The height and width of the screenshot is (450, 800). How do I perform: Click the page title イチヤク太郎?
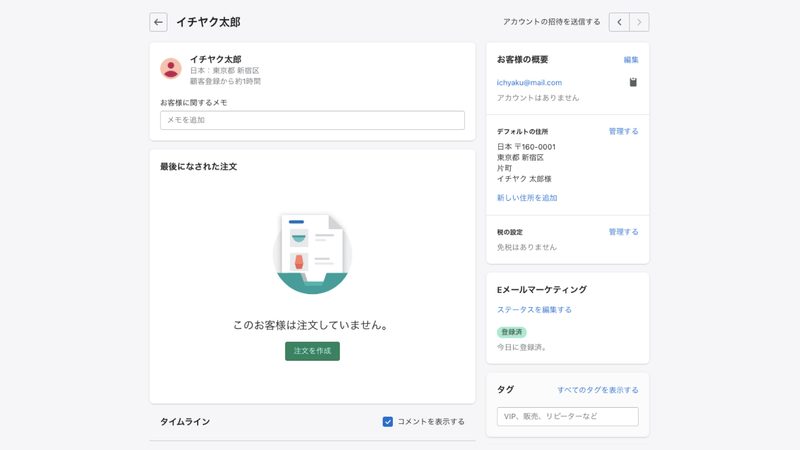pos(208,22)
